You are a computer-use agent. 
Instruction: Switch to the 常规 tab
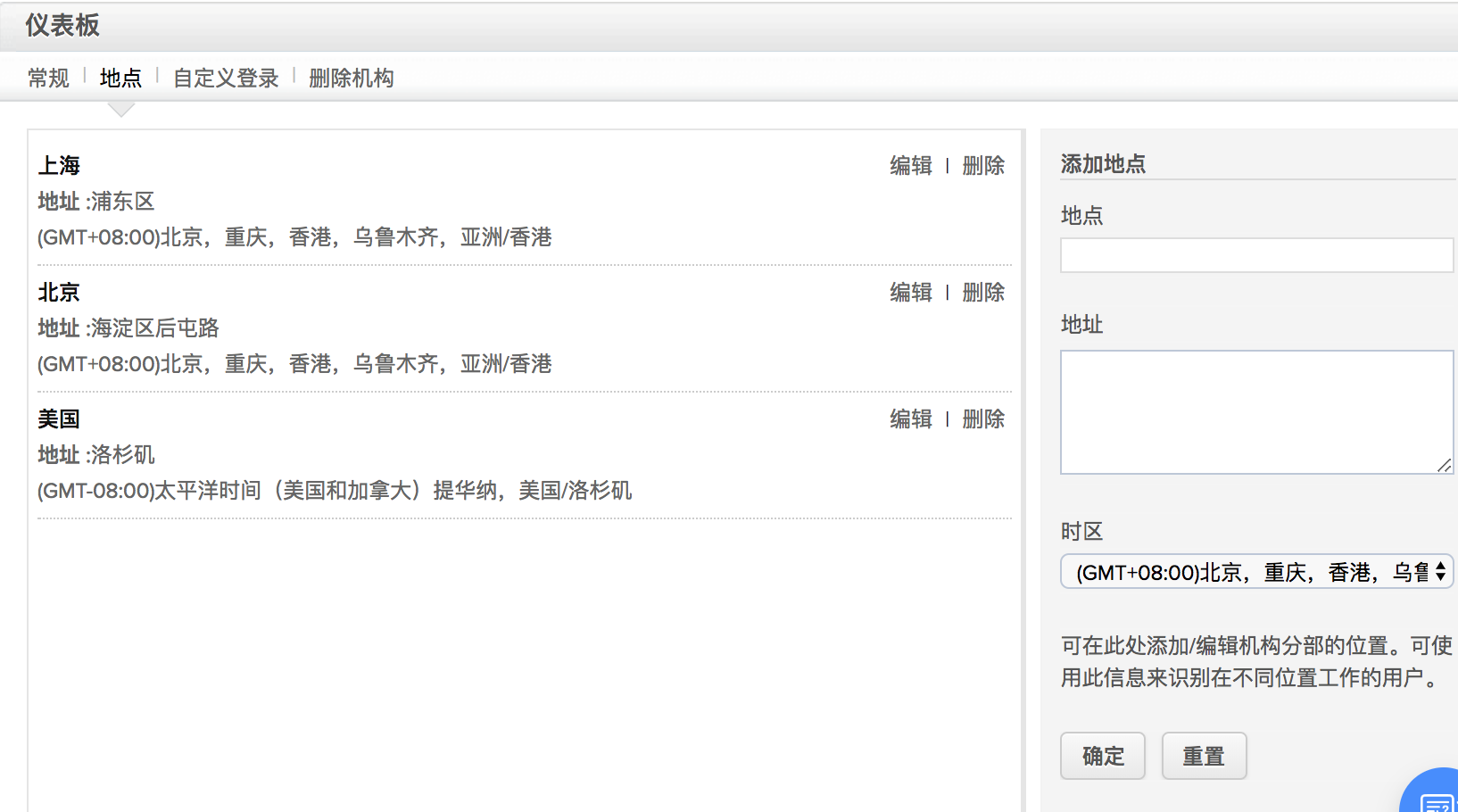(x=48, y=79)
